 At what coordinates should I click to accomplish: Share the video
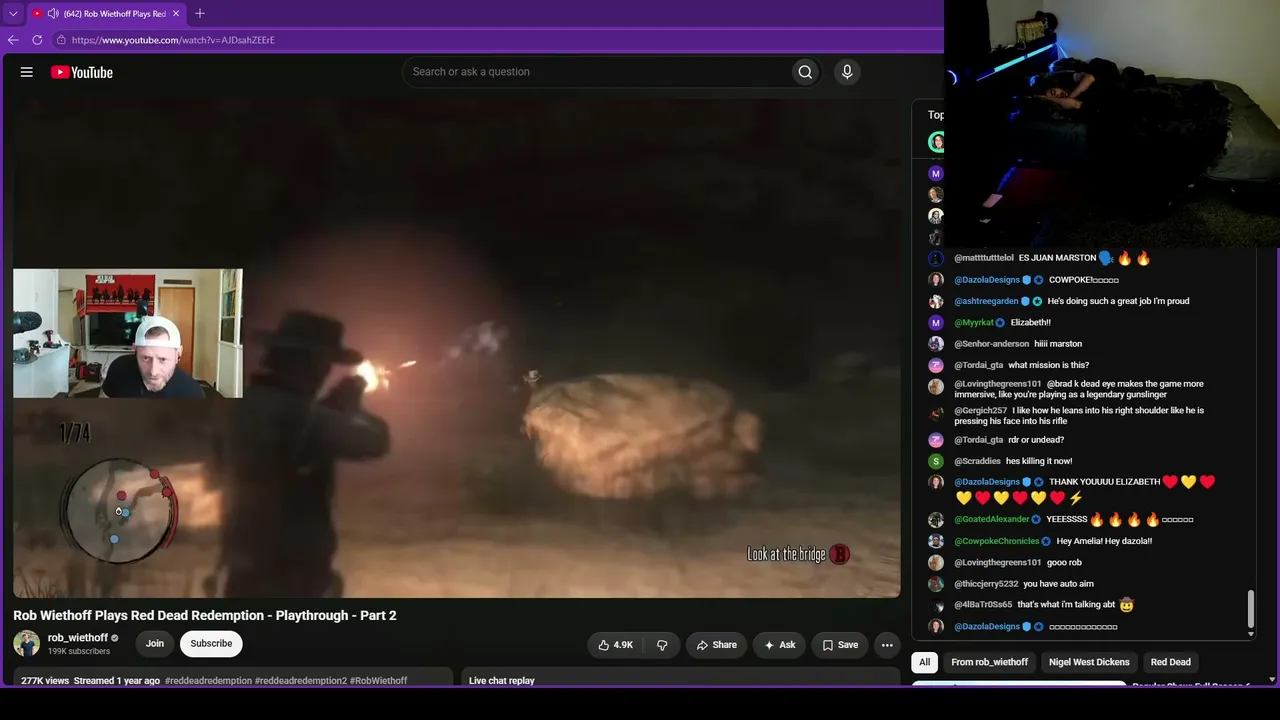pos(716,645)
